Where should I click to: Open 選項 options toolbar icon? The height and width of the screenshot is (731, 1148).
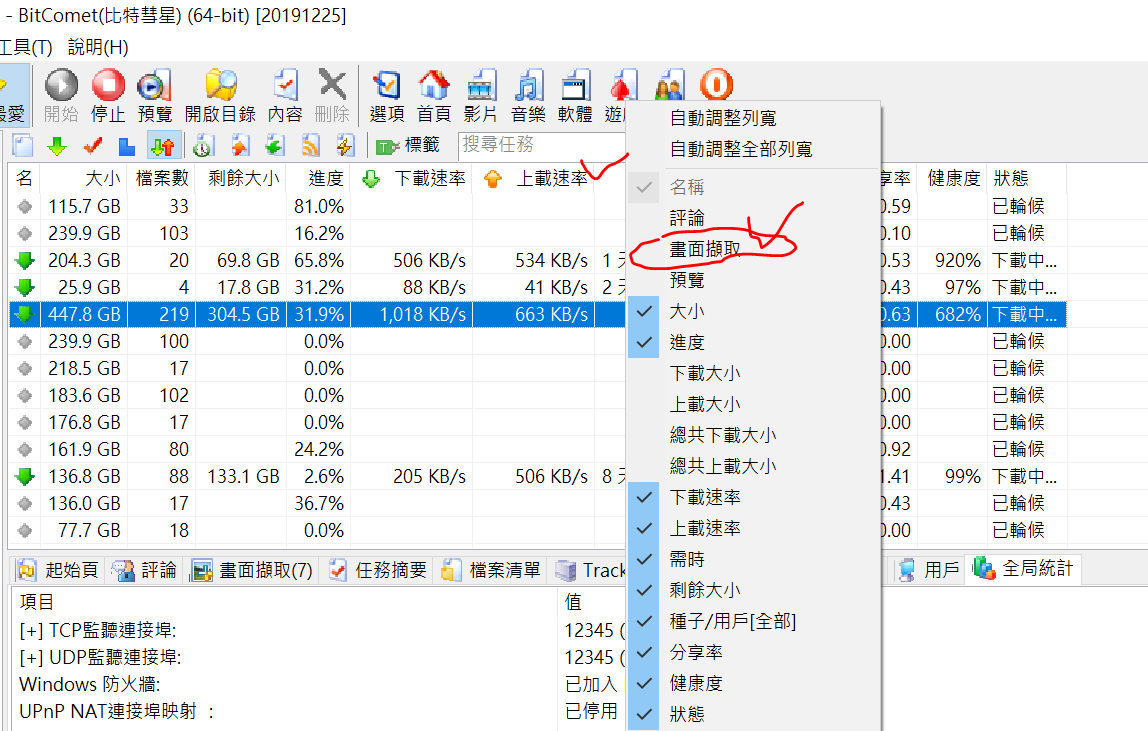pos(387,95)
